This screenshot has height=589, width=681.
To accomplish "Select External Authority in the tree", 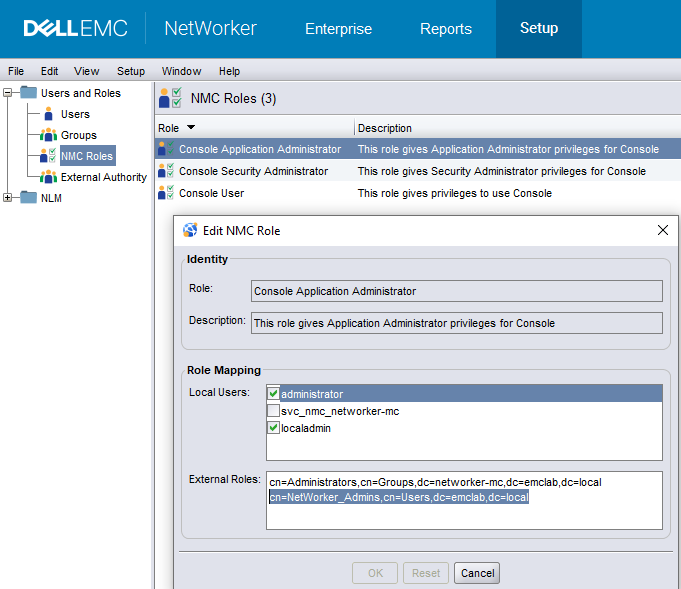I will [x=104, y=177].
